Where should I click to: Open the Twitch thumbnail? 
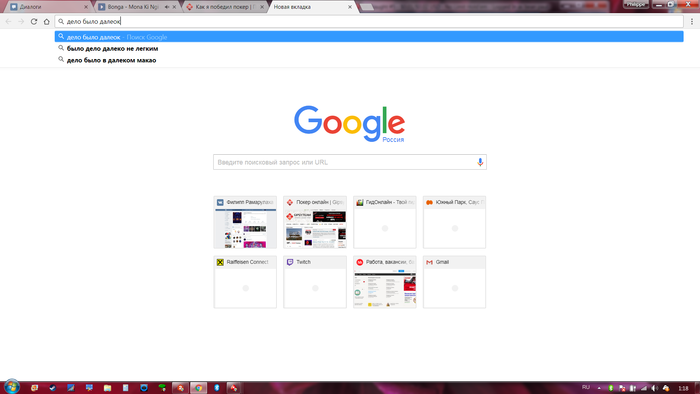click(315, 282)
